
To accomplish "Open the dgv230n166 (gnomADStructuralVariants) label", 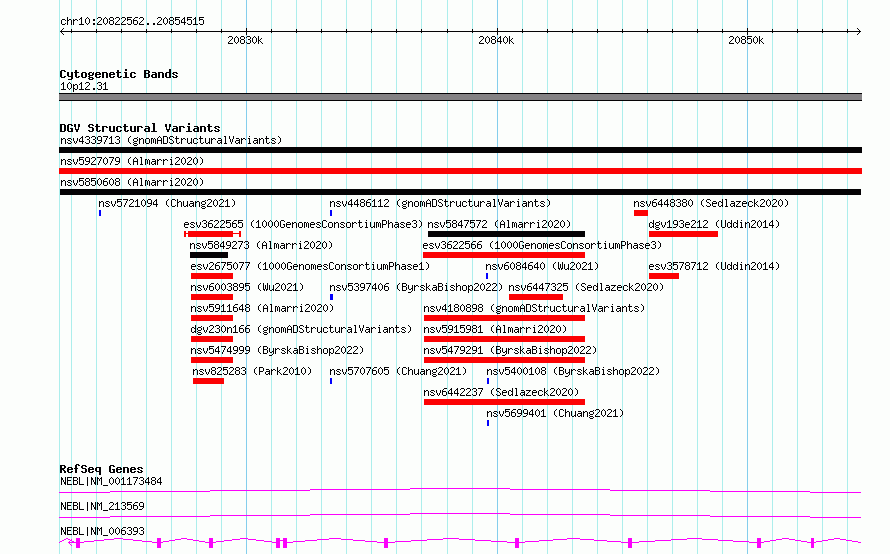I will 301,329.
